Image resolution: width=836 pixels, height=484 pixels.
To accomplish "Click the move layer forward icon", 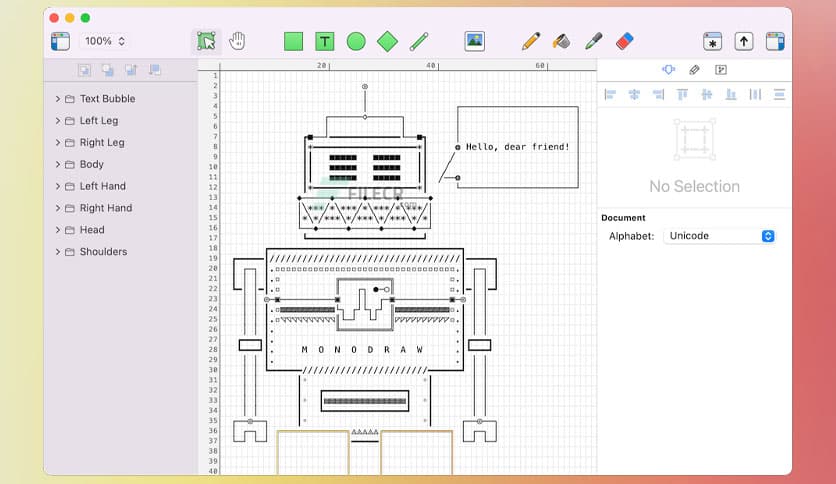I will pos(131,70).
